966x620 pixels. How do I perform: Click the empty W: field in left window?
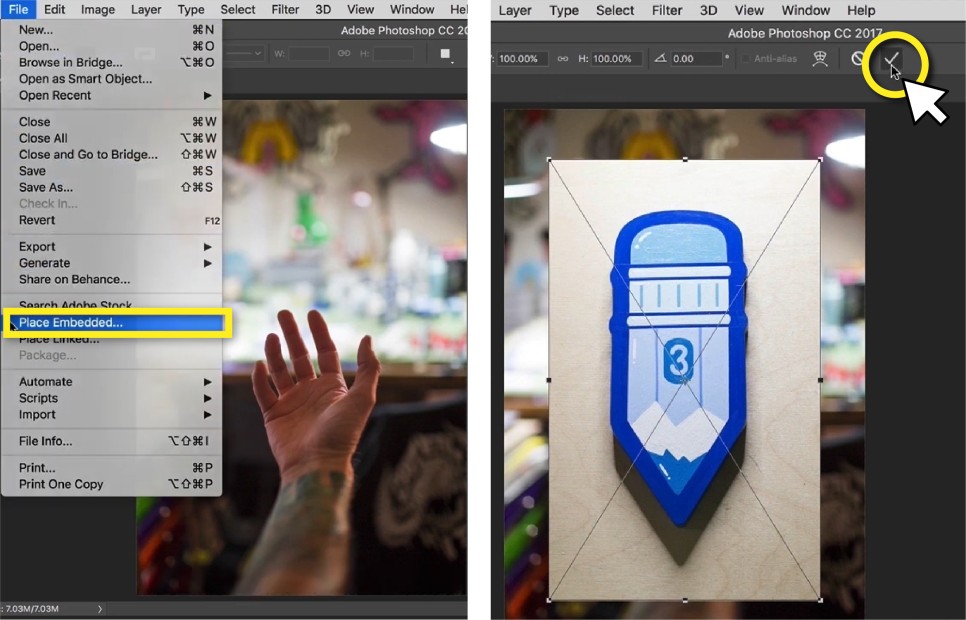[x=309, y=54]
